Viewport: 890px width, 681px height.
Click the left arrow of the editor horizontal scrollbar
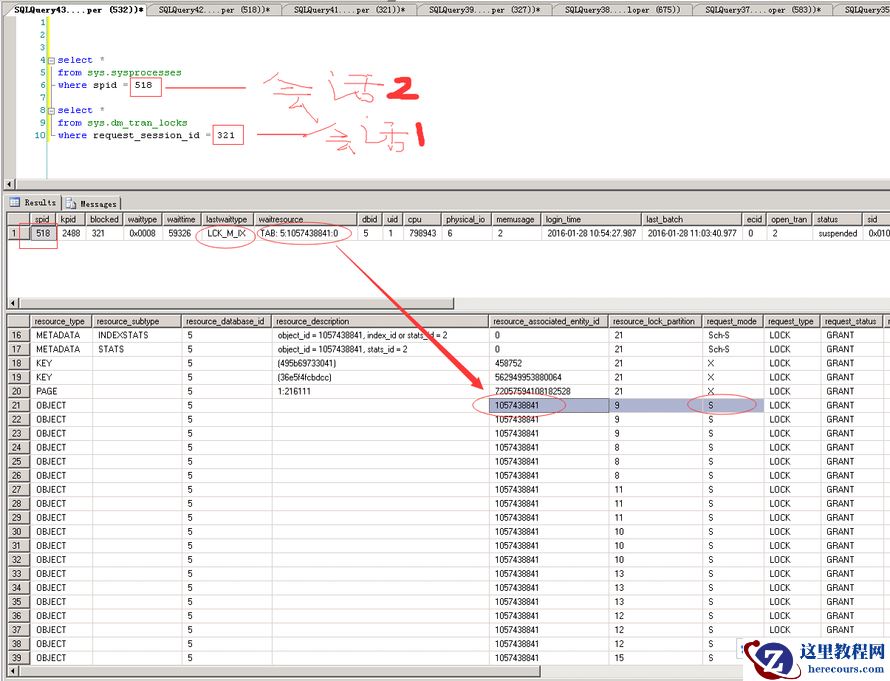tap(10, 185)
